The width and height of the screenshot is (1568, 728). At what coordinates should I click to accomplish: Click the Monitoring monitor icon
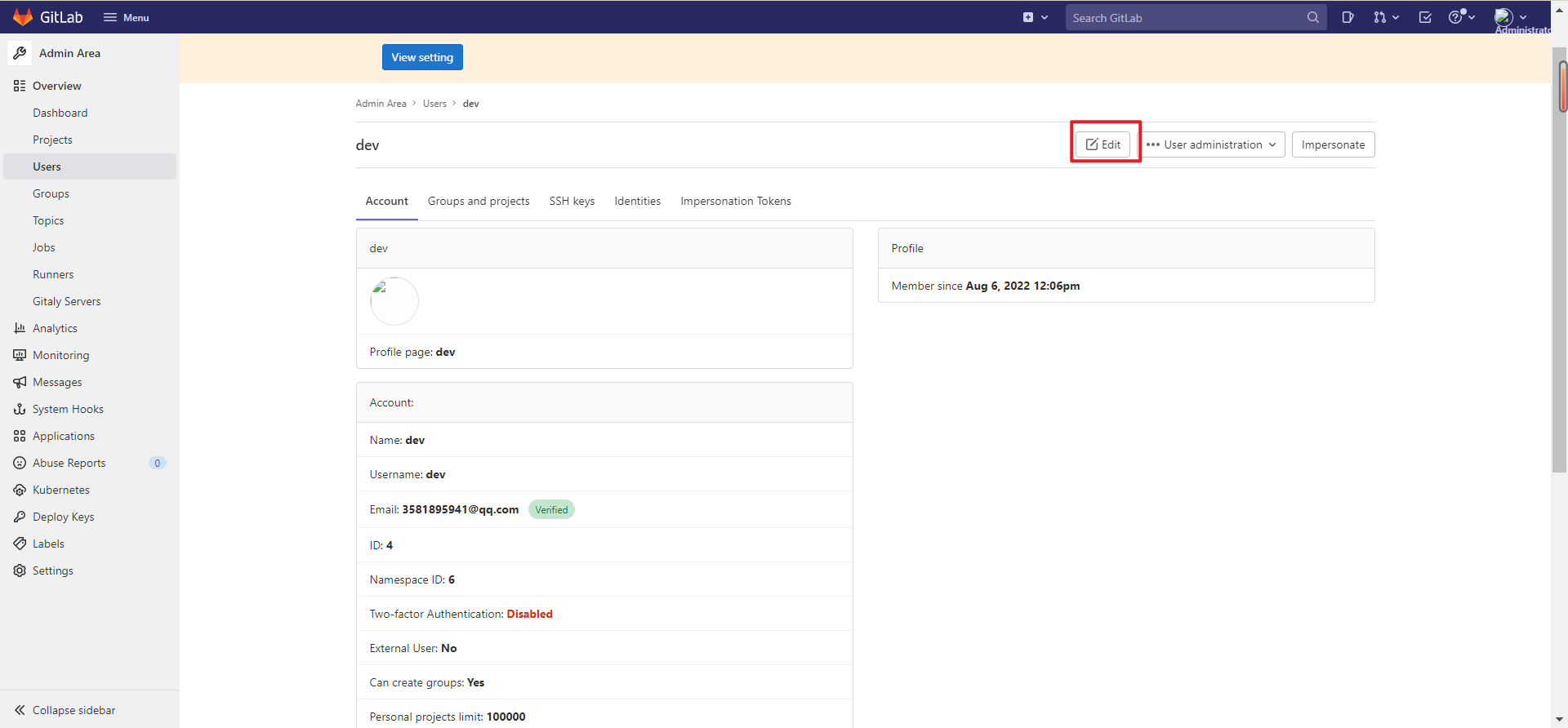tap(20, 355)
